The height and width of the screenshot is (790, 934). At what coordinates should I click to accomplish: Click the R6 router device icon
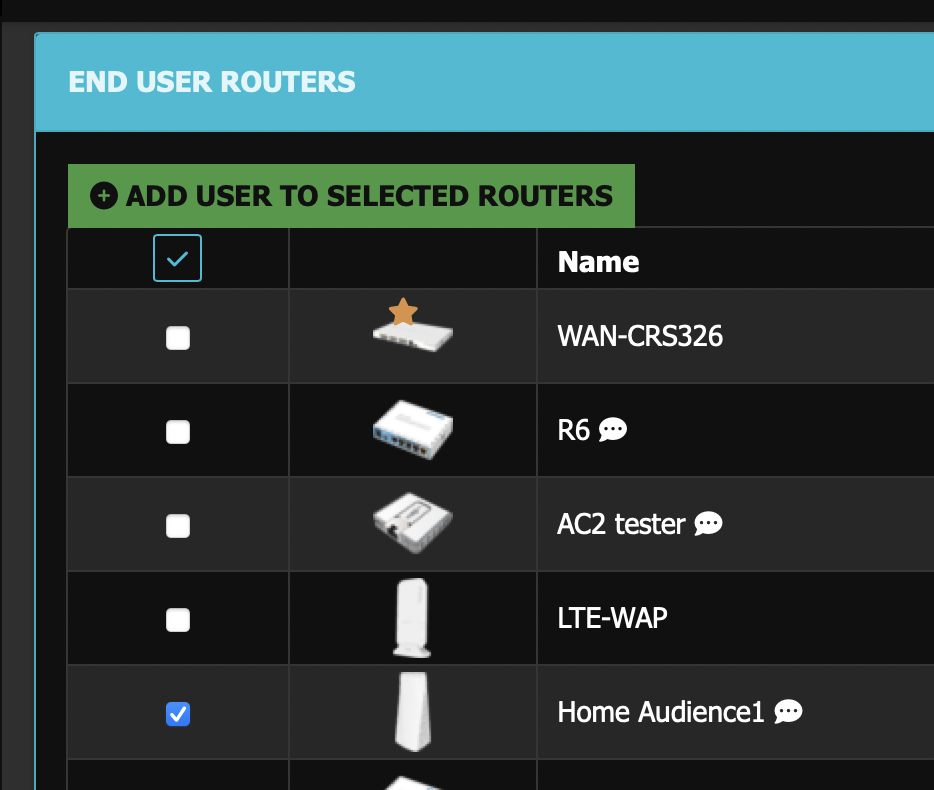[412, 430]
